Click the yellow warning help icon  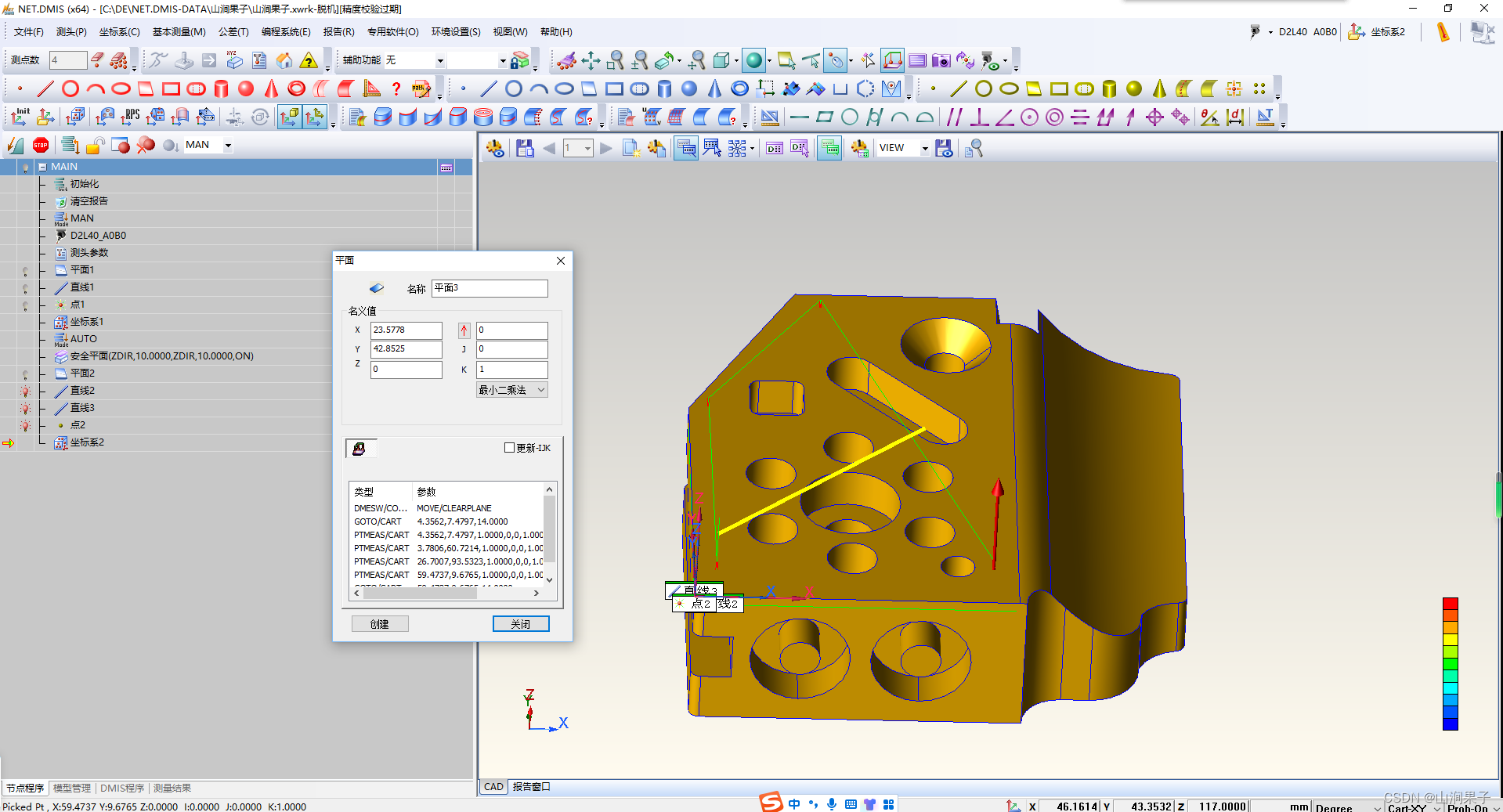[309, 60]
